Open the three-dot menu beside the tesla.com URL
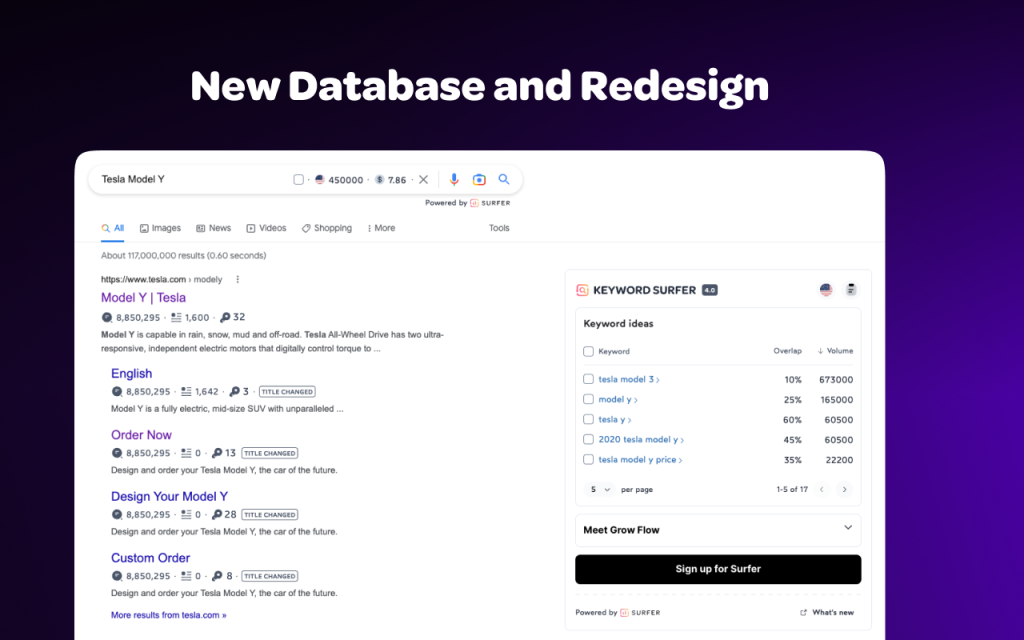This screenshot has height=640, width=1024. (x=237, y=280)
